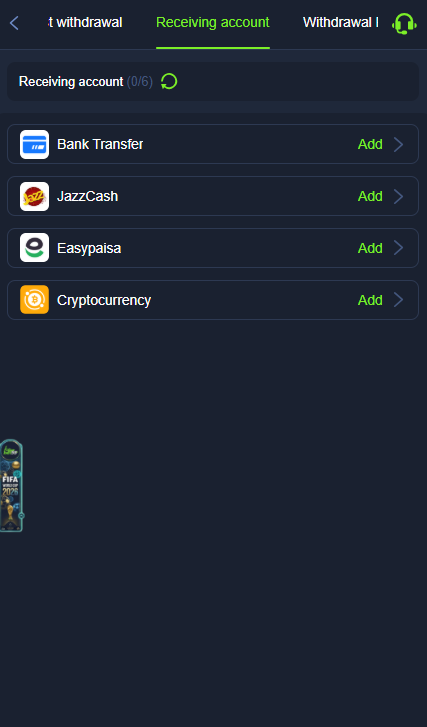
Task: Switch to the partially visible withdrawal tab on left
Action: coord(85,22)
